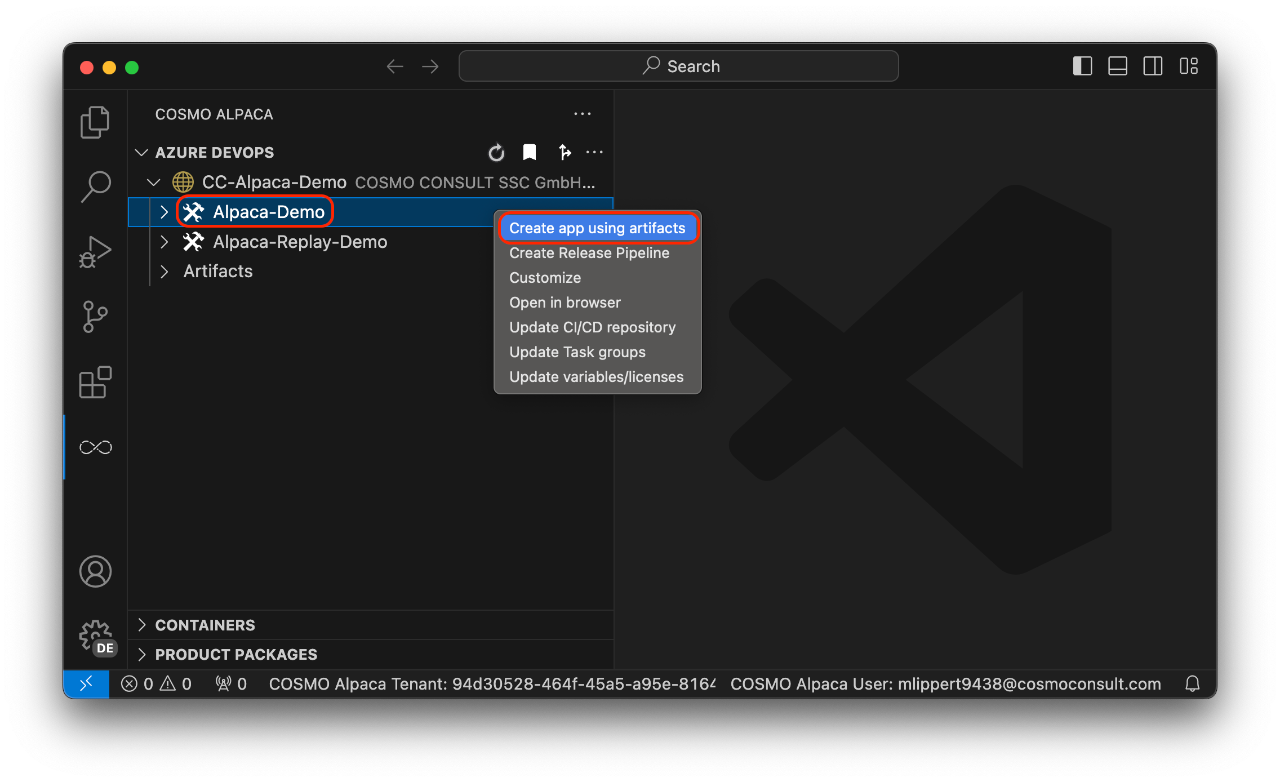1280x782 pixels.
Task: Open the Explorer sidebar icon
Action: point(95,121)
